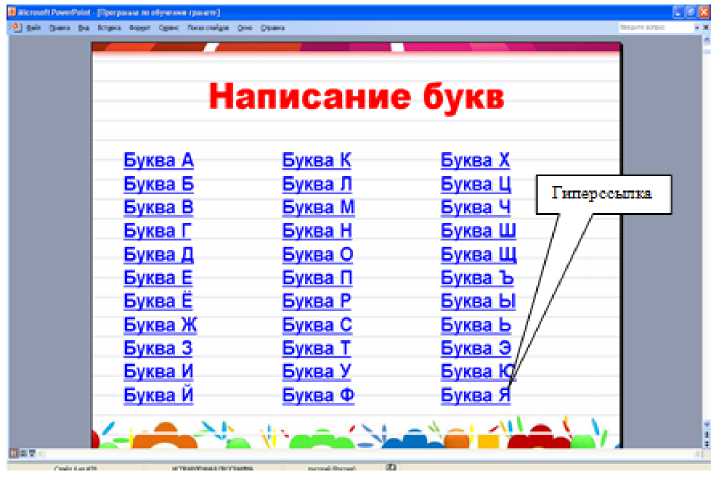Click the 'Буква В' link
The image size is (724, 481).
[x=158, y=207]
